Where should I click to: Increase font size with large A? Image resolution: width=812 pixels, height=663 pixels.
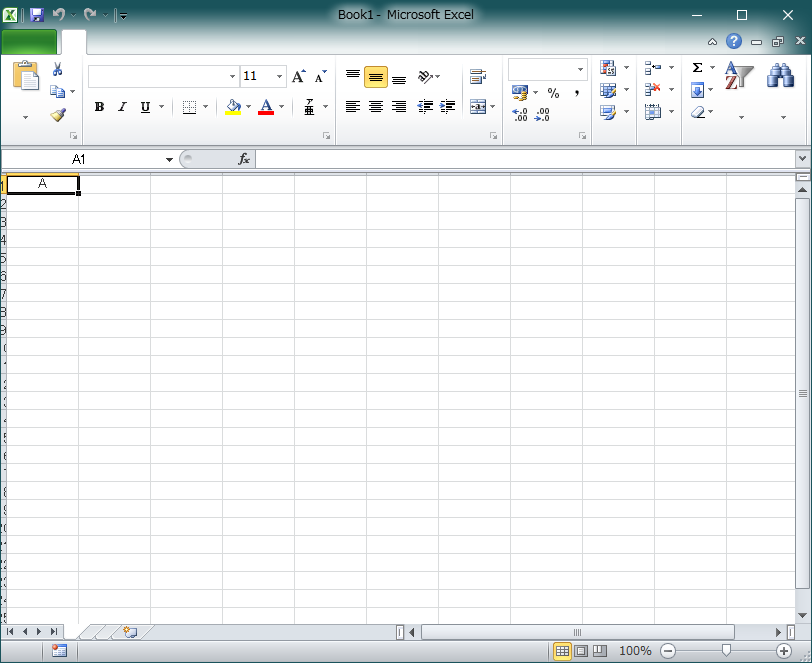click(299, 77)
